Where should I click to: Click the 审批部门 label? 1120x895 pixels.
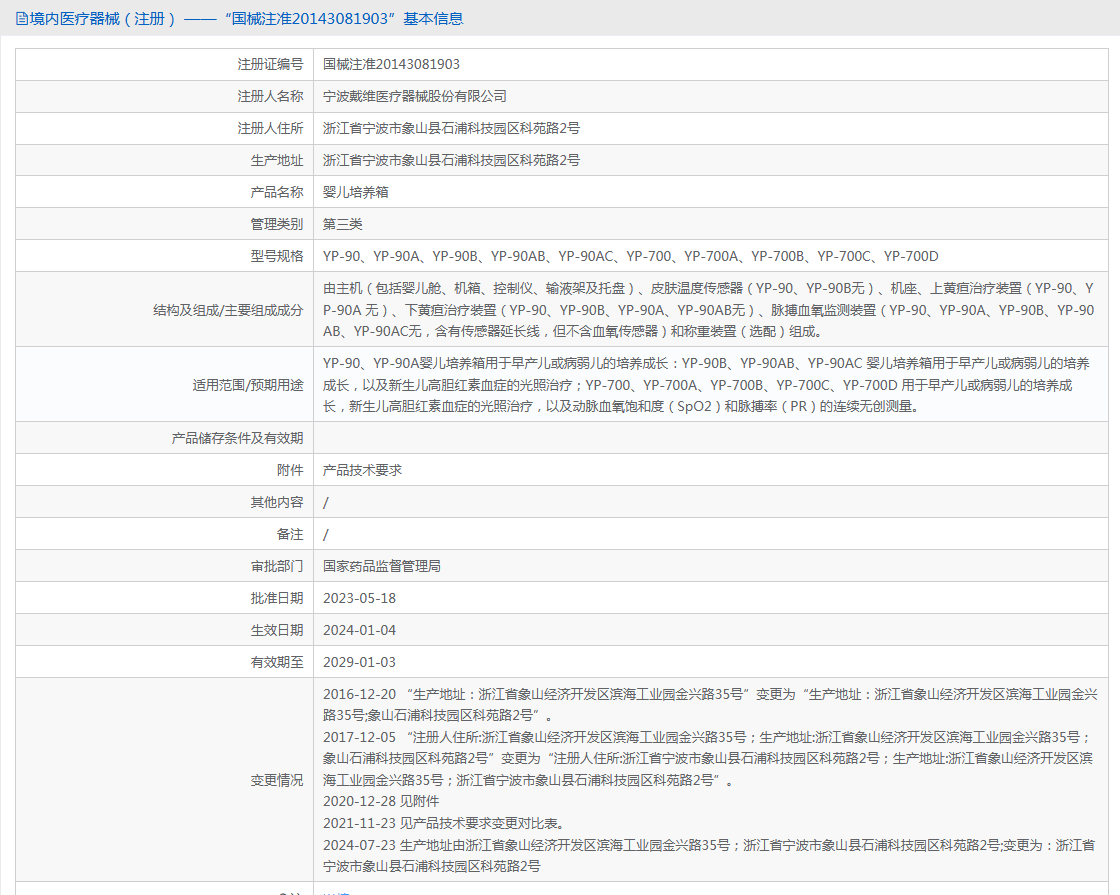click(276, 566)
